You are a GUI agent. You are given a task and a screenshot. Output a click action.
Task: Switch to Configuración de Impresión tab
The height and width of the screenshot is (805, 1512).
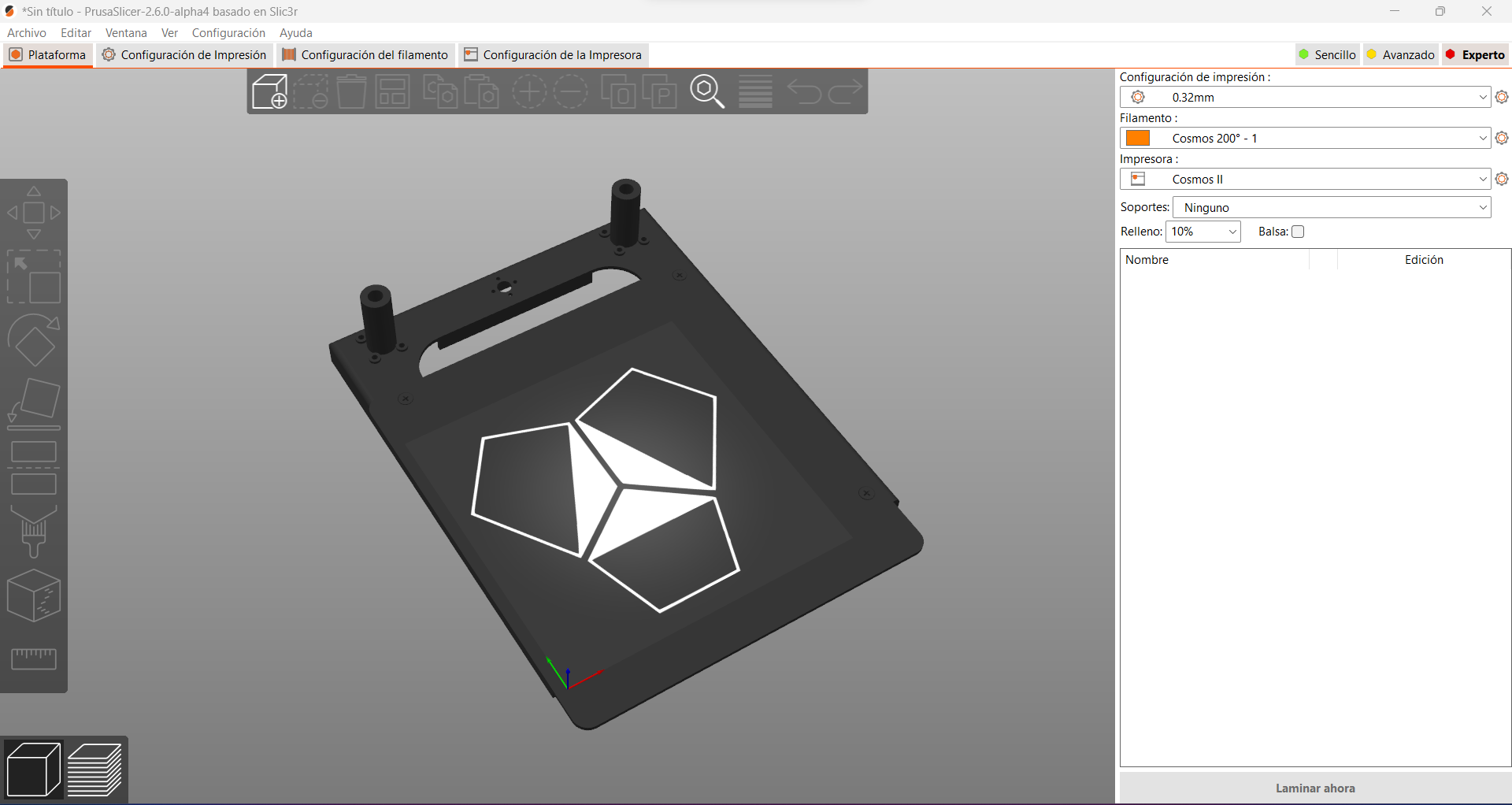click(x=184, y=55)
